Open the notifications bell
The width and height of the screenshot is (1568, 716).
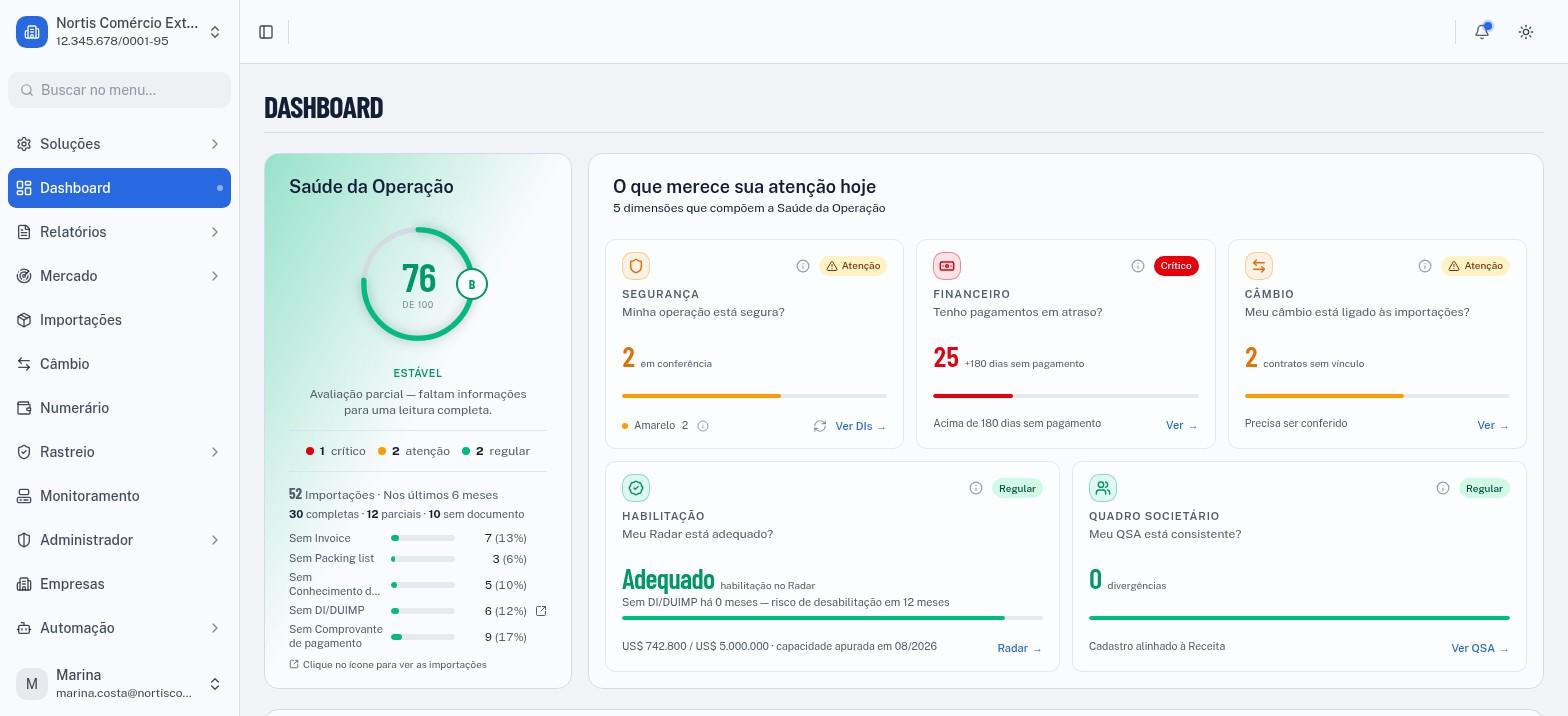point(1482,32)
